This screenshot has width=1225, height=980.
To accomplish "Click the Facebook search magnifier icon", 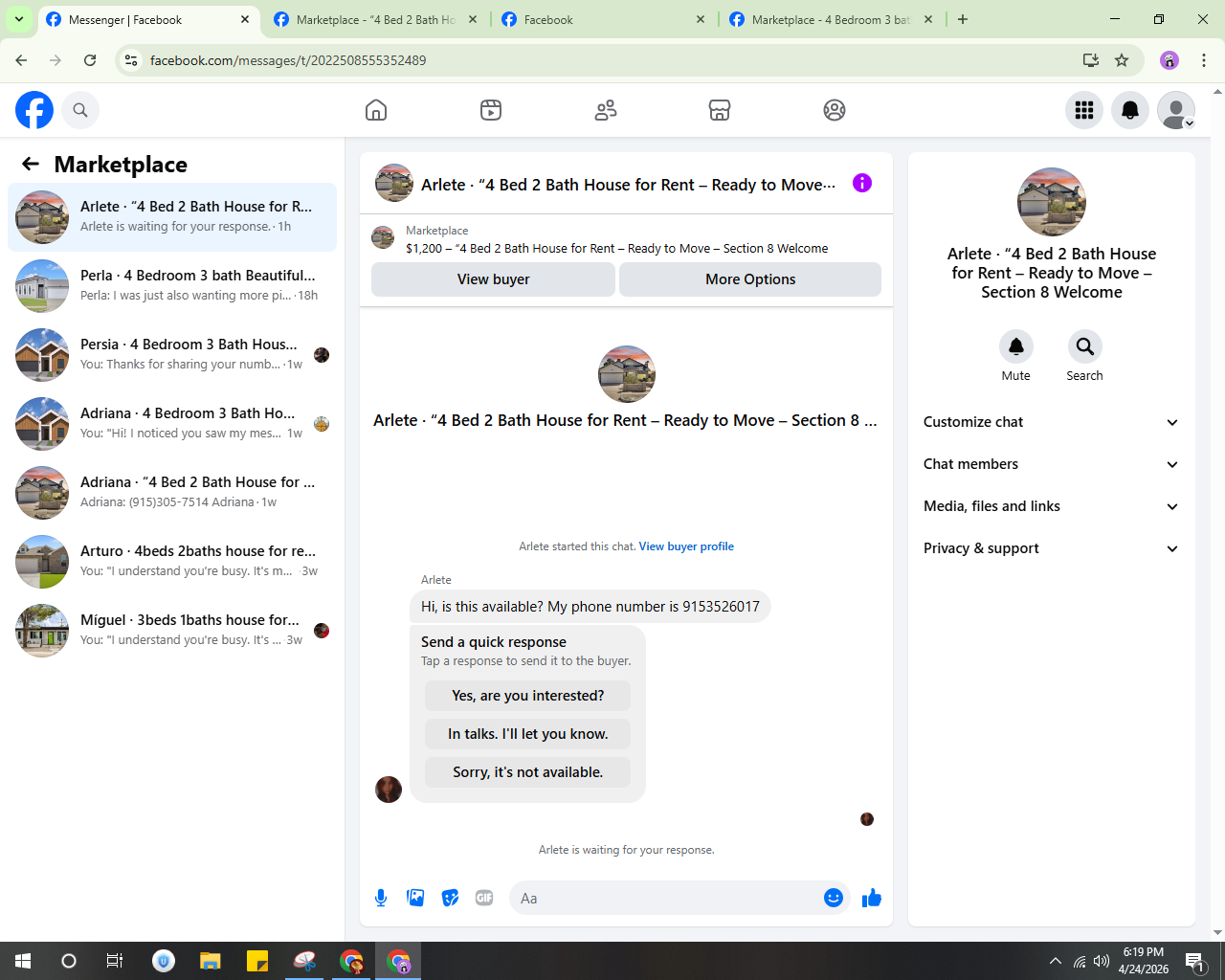I will click(80, 110).
